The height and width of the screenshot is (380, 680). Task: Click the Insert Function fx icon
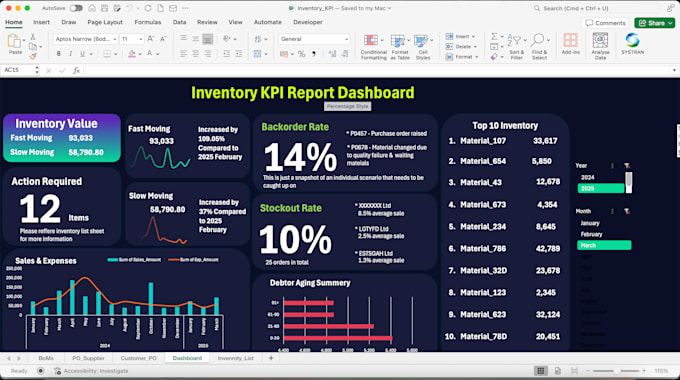click(76, 70)
